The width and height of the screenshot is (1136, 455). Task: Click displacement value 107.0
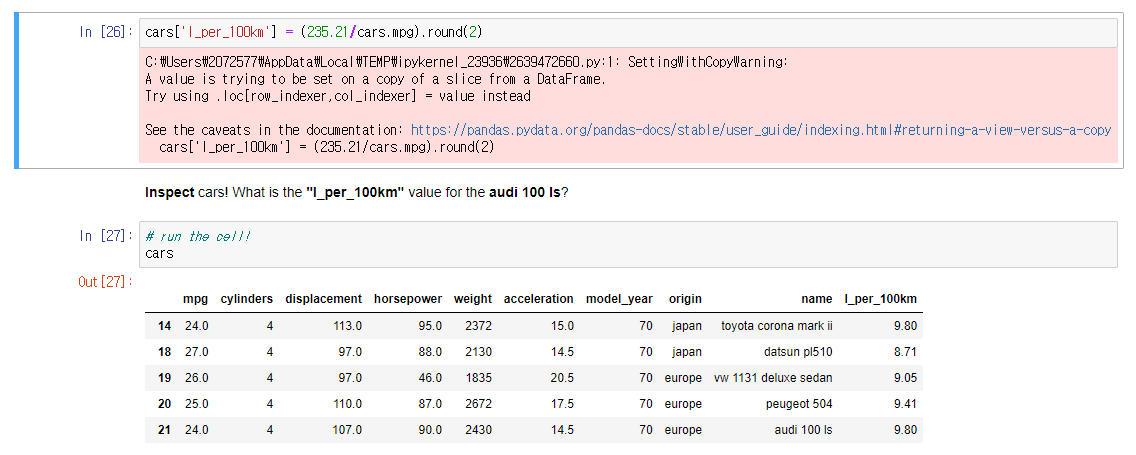click(347, 430)
